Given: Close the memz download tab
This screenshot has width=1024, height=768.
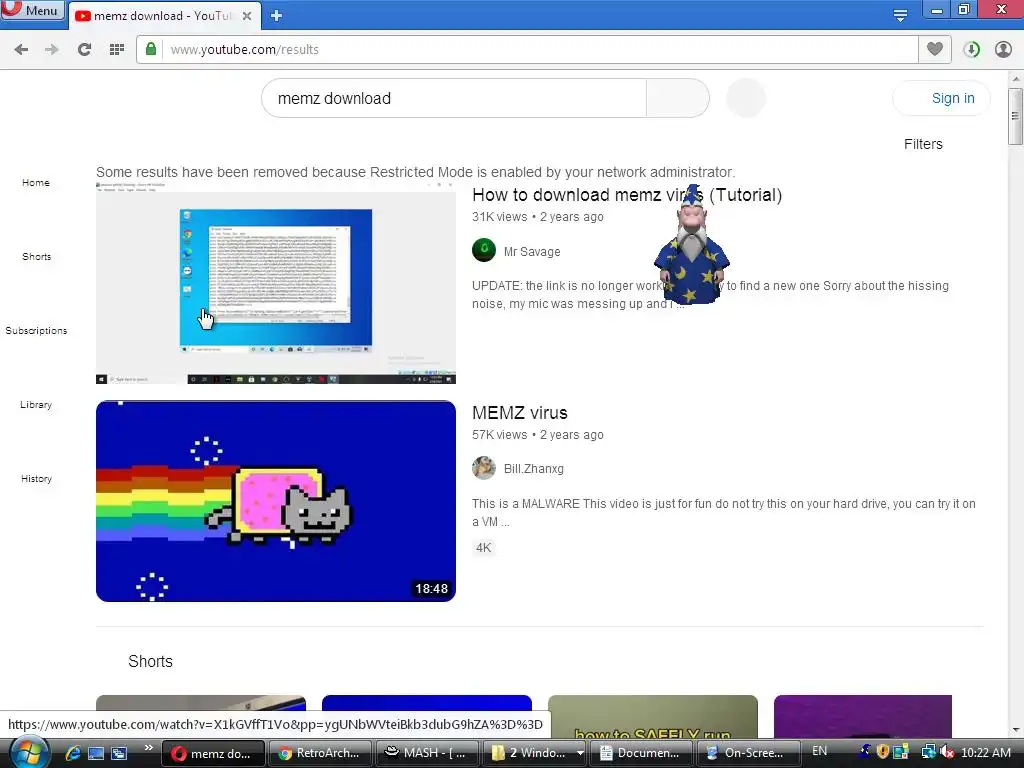Looking at the screenshot, I should click(247, 16).
